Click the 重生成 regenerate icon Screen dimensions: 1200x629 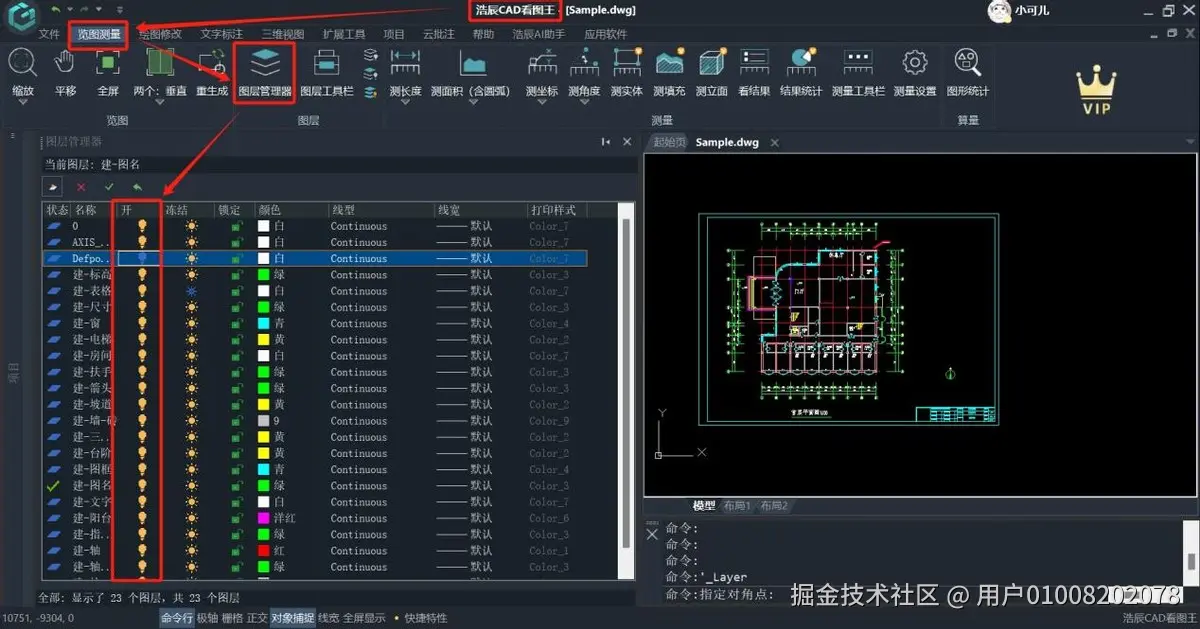click(x=212, y=63)
